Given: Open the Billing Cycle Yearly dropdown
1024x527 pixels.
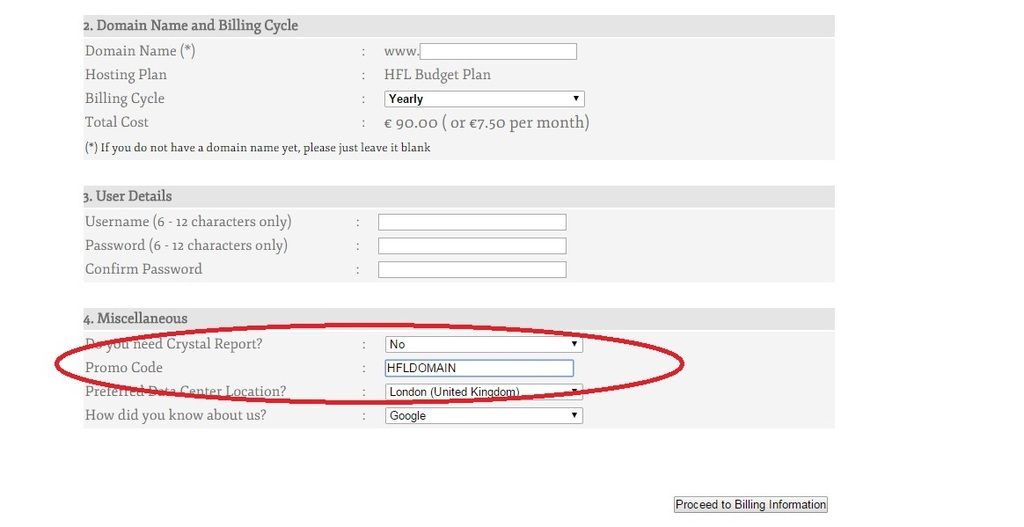Looking at the screenshot, I should point(484,99).
